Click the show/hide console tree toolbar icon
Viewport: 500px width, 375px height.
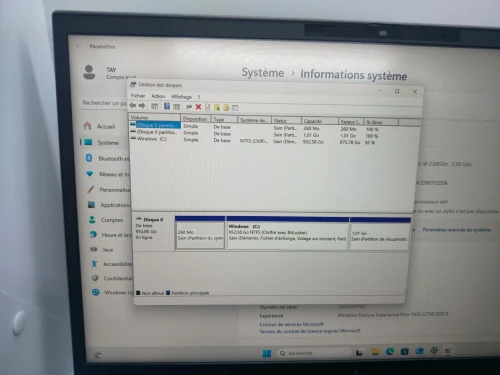coord(155,106)
